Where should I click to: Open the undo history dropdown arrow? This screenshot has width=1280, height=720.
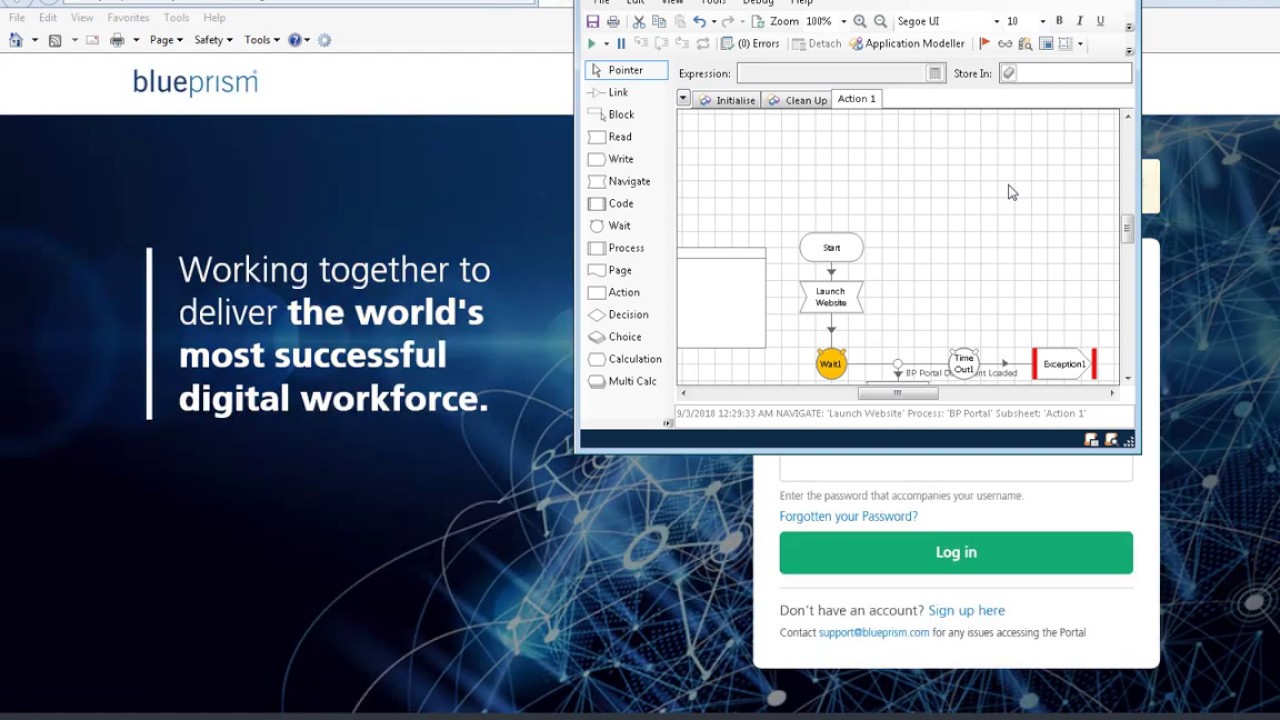(x=714, y=21)
